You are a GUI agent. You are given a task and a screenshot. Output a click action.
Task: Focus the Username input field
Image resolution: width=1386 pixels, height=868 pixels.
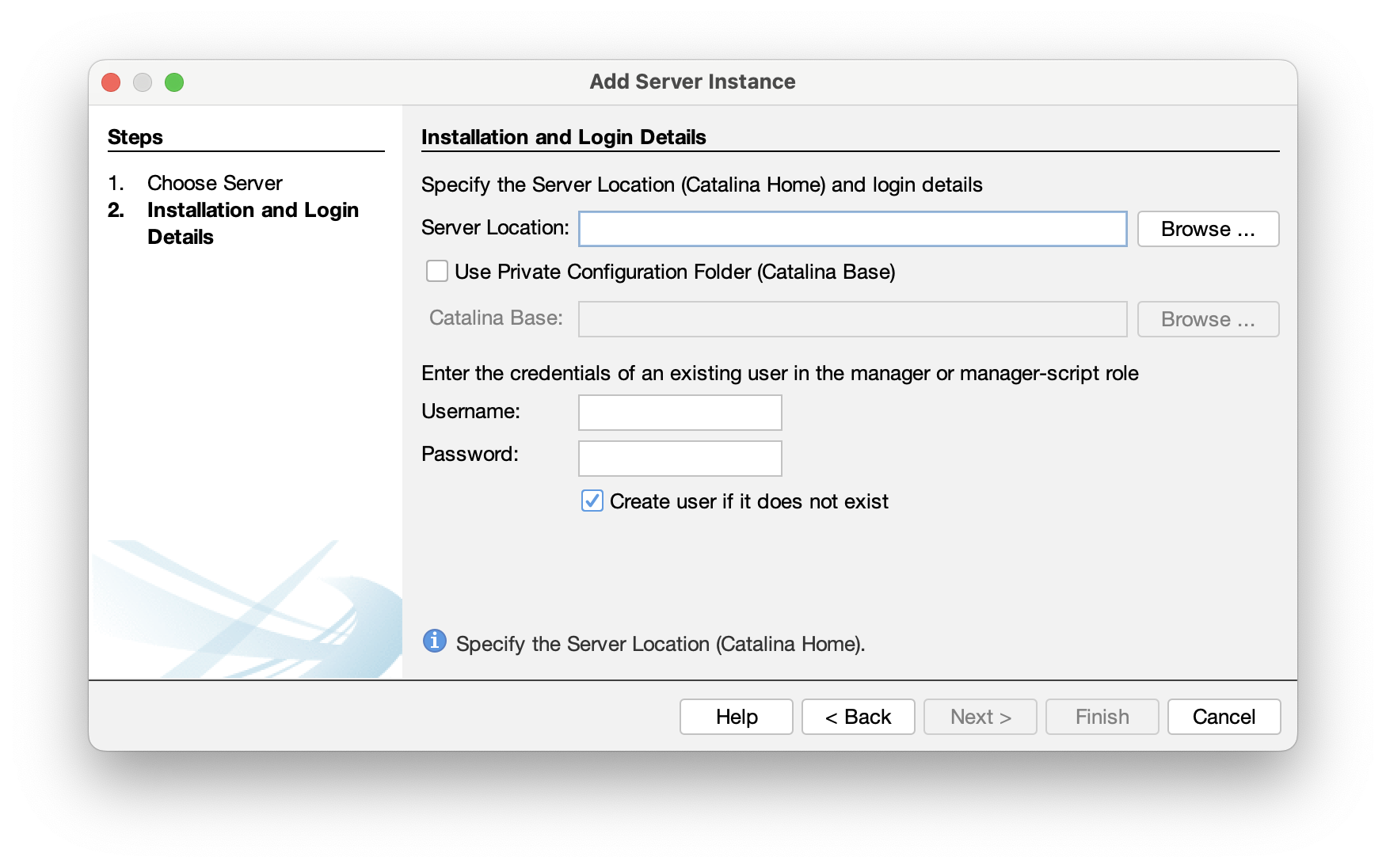(x=680, y=412)
